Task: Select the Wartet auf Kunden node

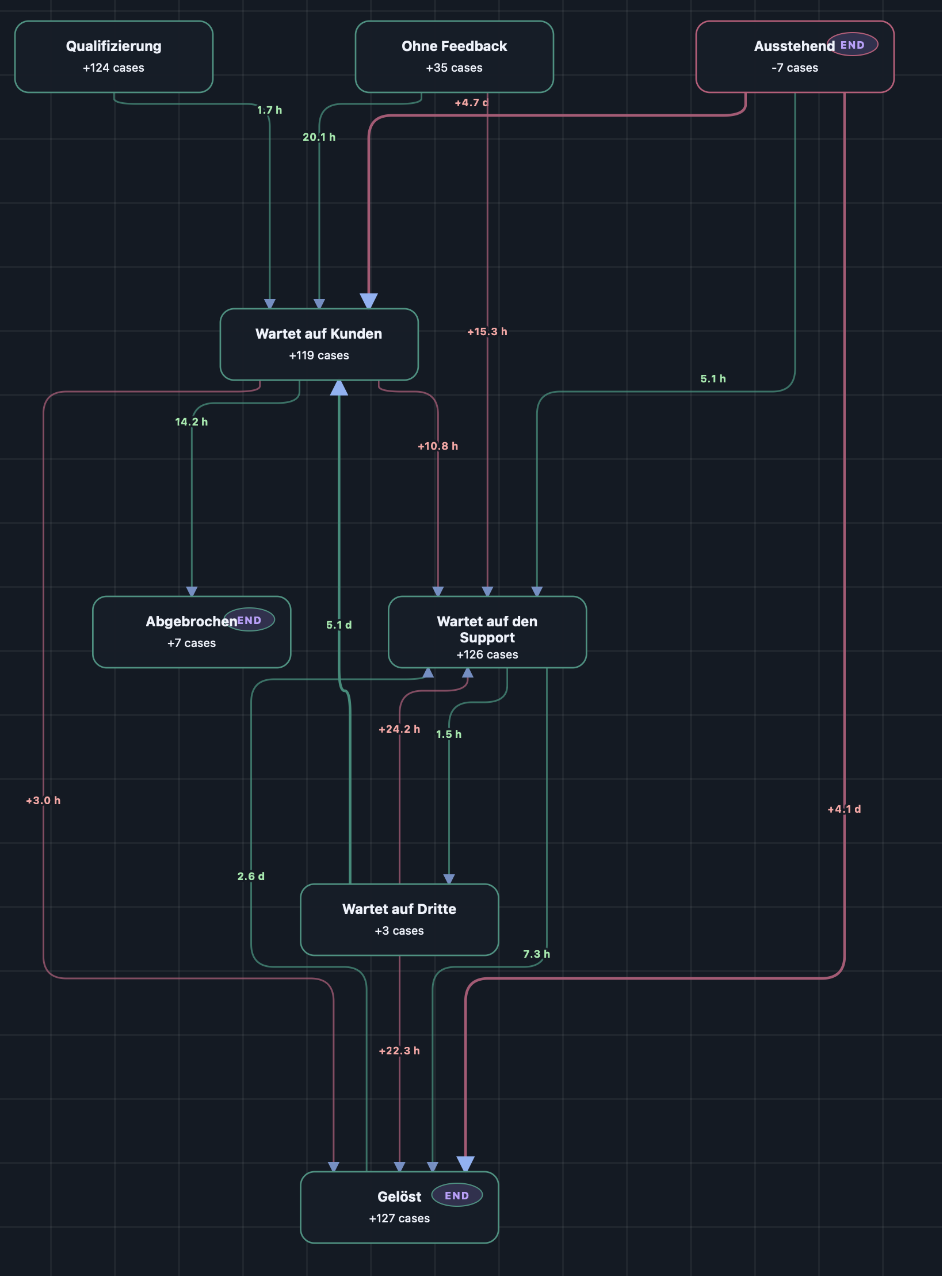Action: click(x=319, y=344)
